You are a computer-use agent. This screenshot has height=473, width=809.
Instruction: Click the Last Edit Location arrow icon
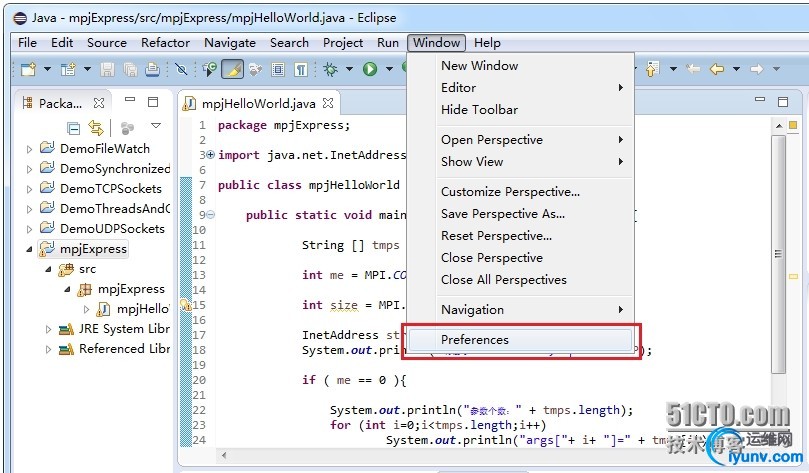tap(693, 69)
